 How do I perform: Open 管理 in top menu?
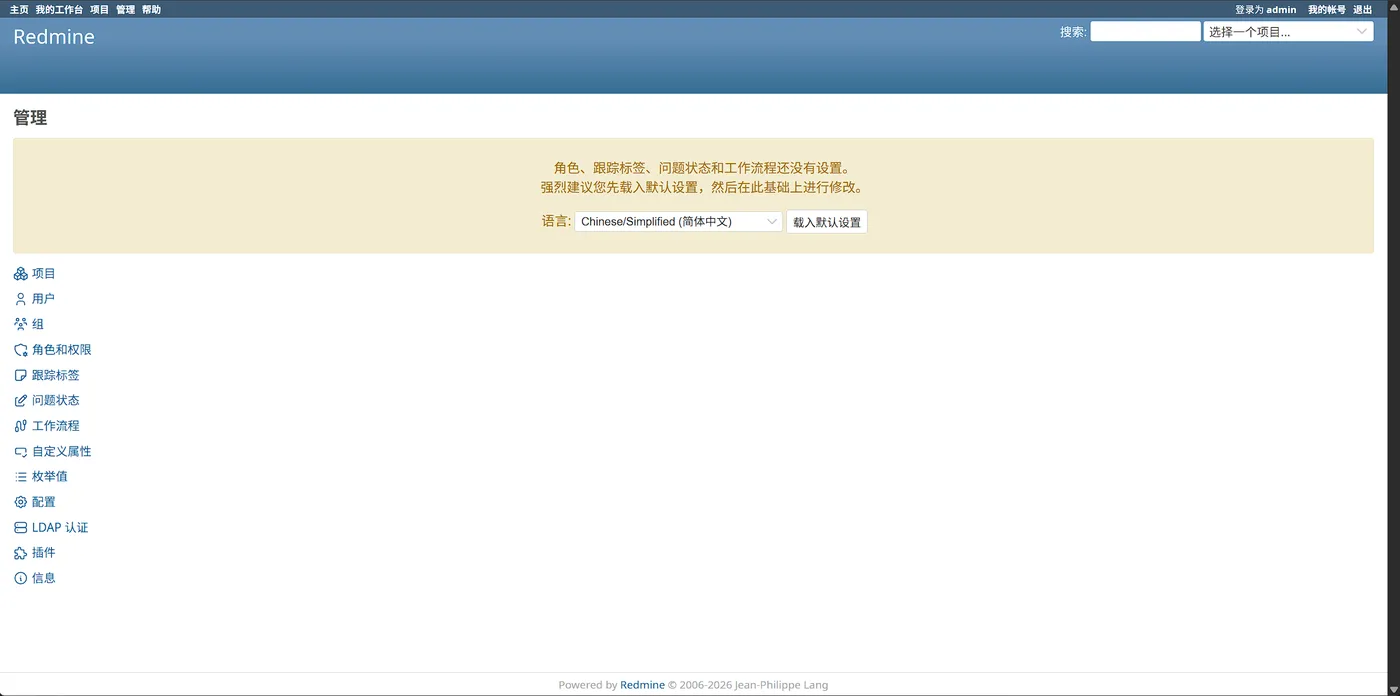click(125, 9)
